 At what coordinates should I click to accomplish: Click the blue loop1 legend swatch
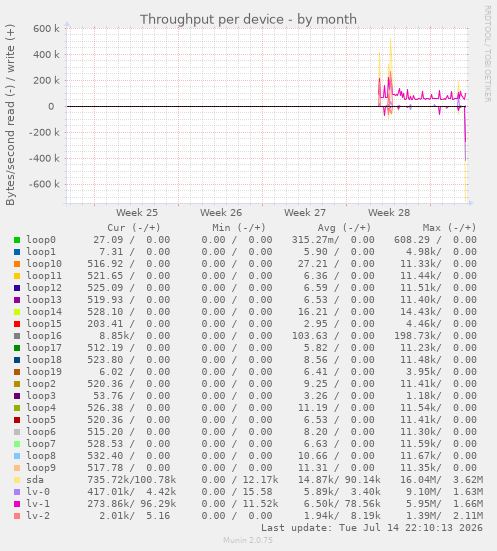tap(17, 252)
